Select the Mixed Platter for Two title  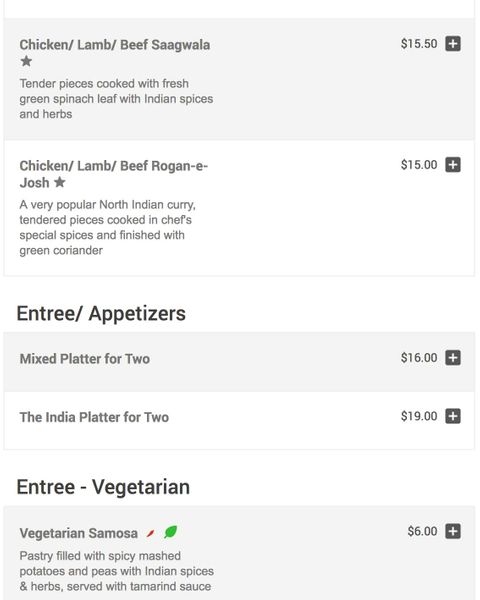click(85, 359)
